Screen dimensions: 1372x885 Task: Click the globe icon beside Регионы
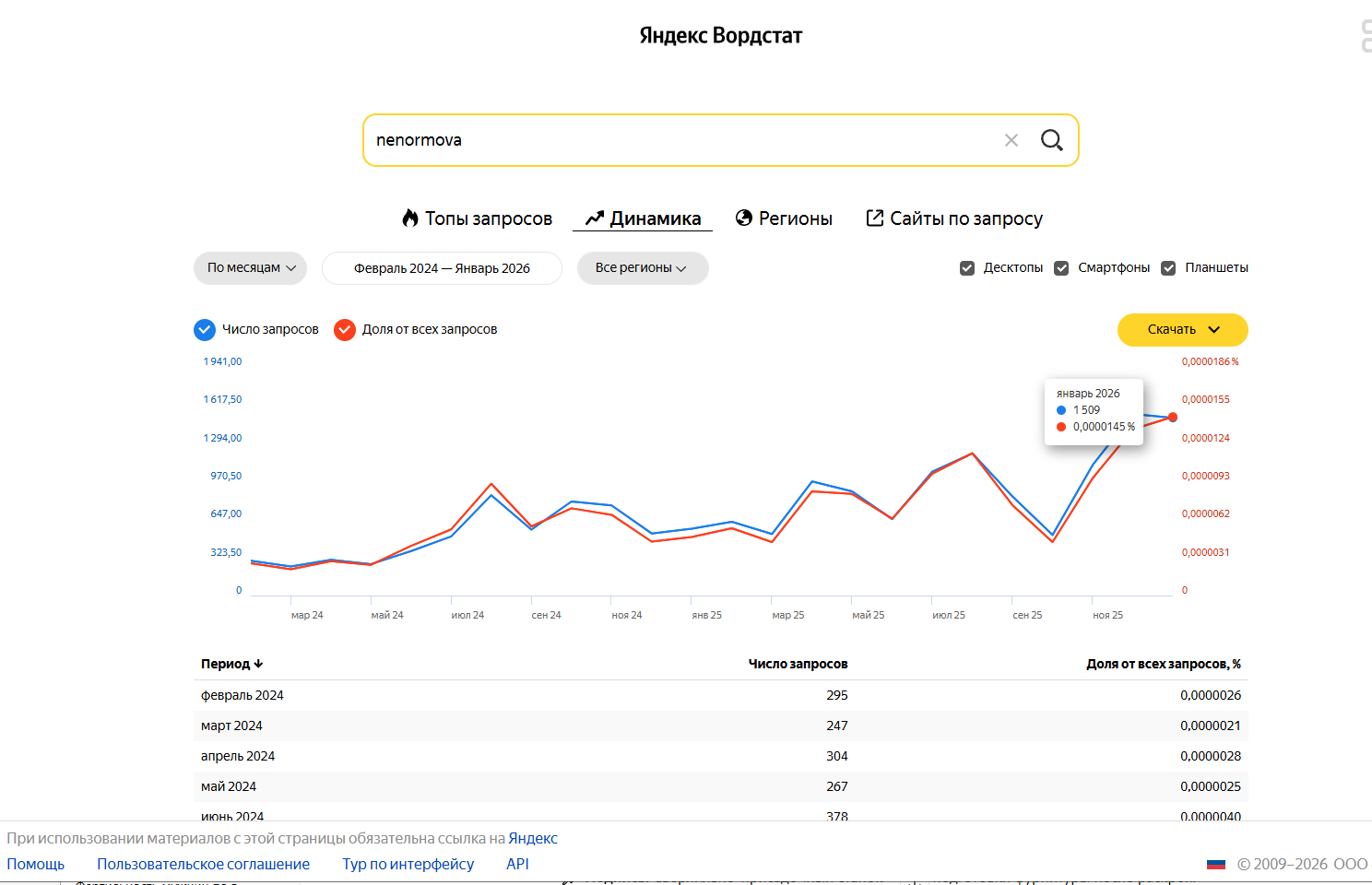(x=744, y=218)
